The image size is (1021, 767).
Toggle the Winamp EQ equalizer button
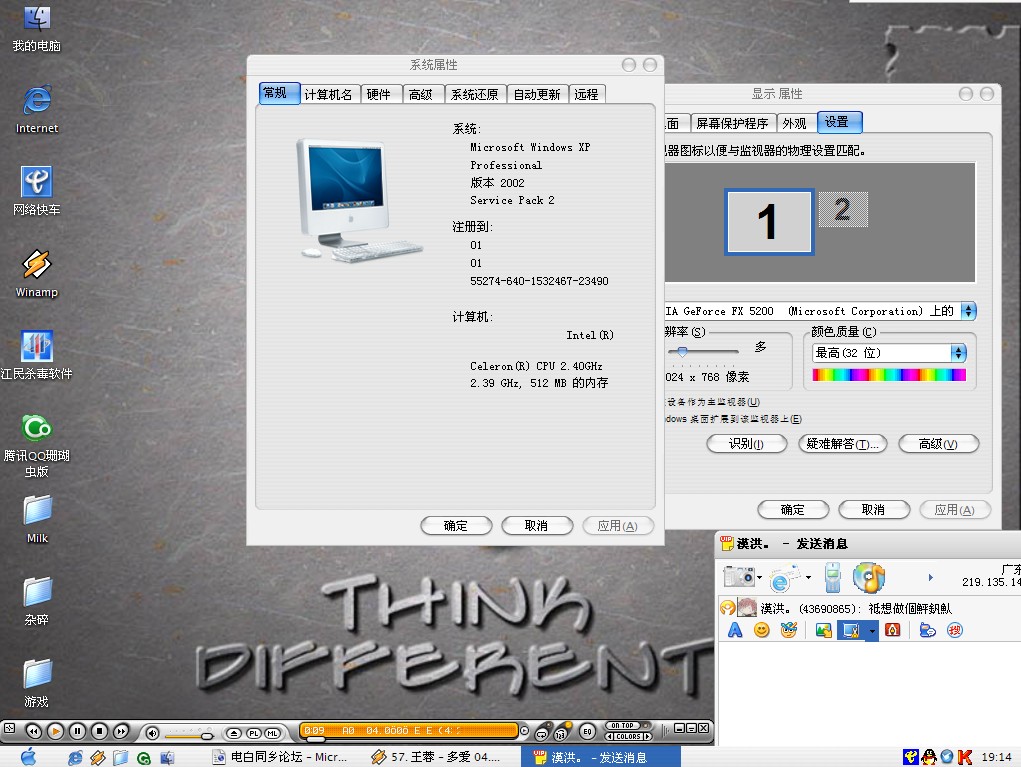point(587,731)
